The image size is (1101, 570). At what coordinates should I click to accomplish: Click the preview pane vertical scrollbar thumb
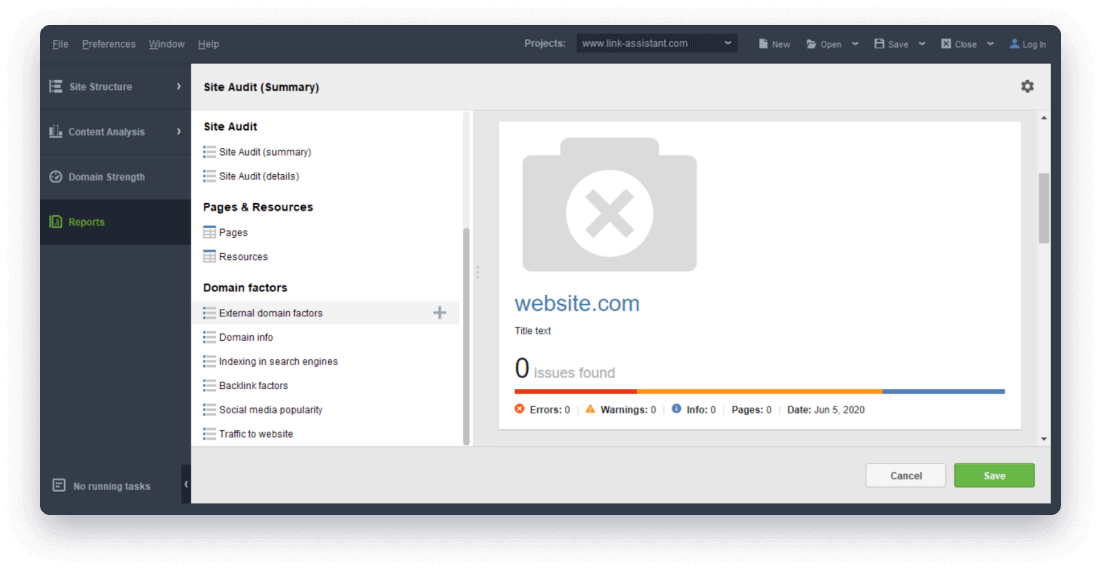coord(1043,208)
